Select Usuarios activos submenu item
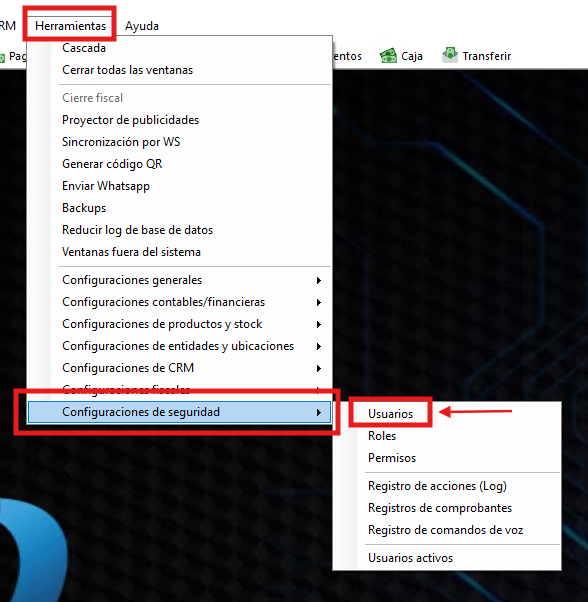 click(x=410, y=558)
